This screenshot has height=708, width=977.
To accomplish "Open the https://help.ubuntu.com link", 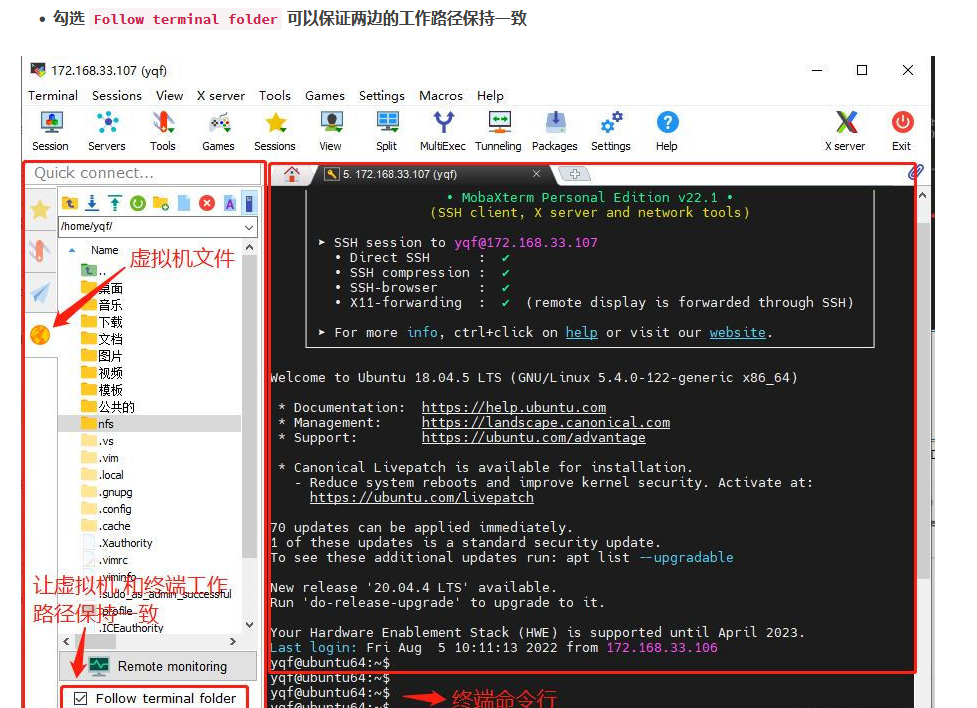I will [513, 407].
